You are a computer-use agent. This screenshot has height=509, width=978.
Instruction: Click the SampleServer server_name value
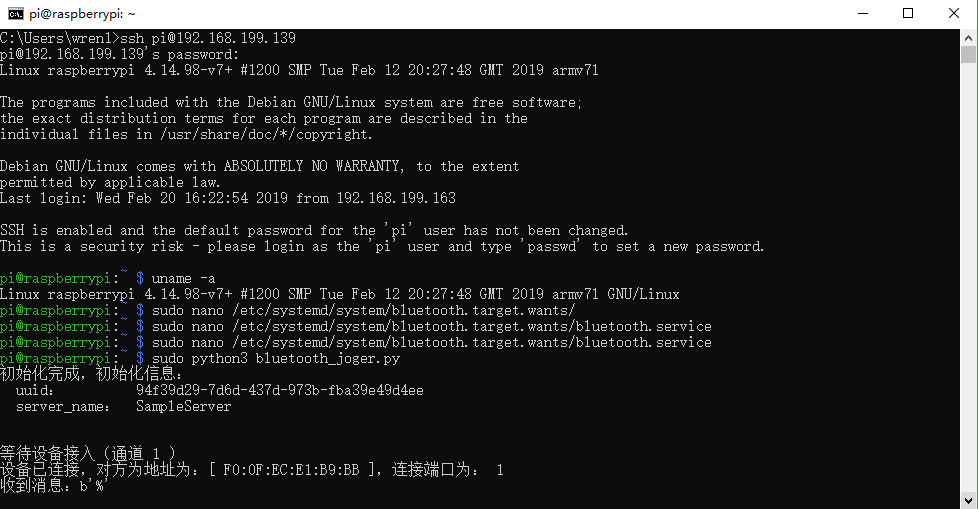click(183, 407)
